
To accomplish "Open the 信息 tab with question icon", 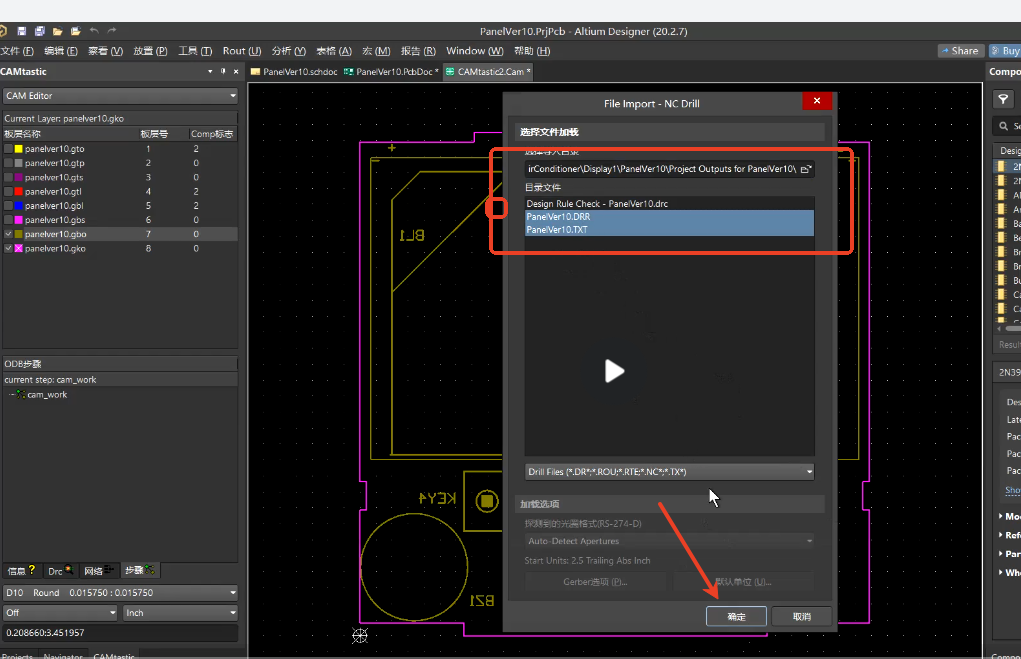I will (21, 570).
